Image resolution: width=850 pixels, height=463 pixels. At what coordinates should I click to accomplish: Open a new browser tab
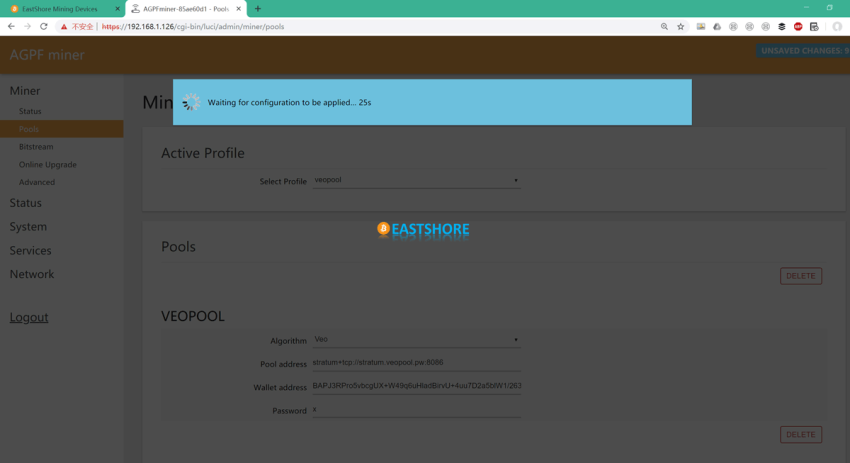[x=257, y=9]
